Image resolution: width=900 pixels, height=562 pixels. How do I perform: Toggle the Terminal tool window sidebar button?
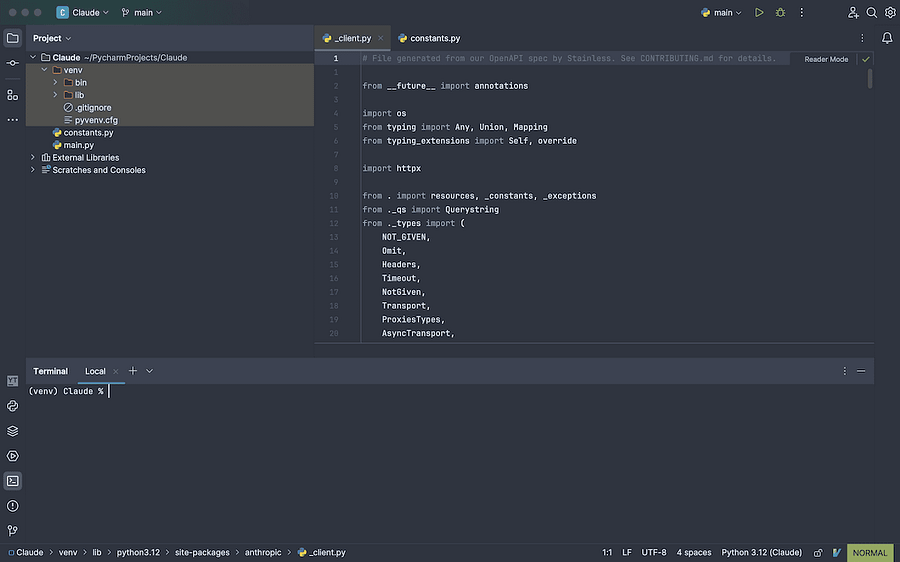pos(12,481)
